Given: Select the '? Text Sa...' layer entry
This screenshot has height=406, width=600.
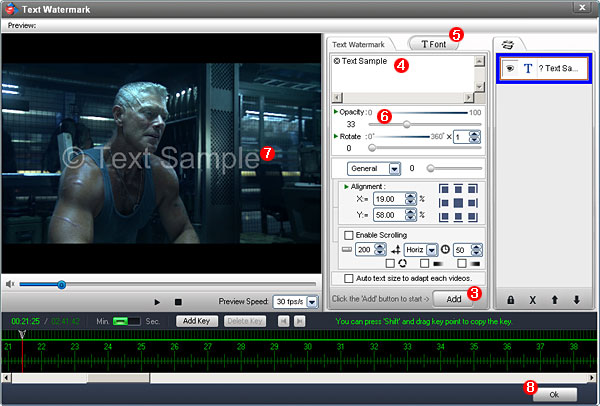Looking at the screenshot, I should tap(545, 68).
